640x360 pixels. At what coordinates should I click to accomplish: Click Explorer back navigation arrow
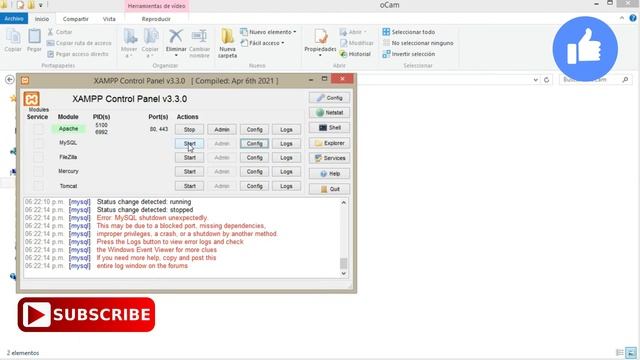tap(10, 80)
